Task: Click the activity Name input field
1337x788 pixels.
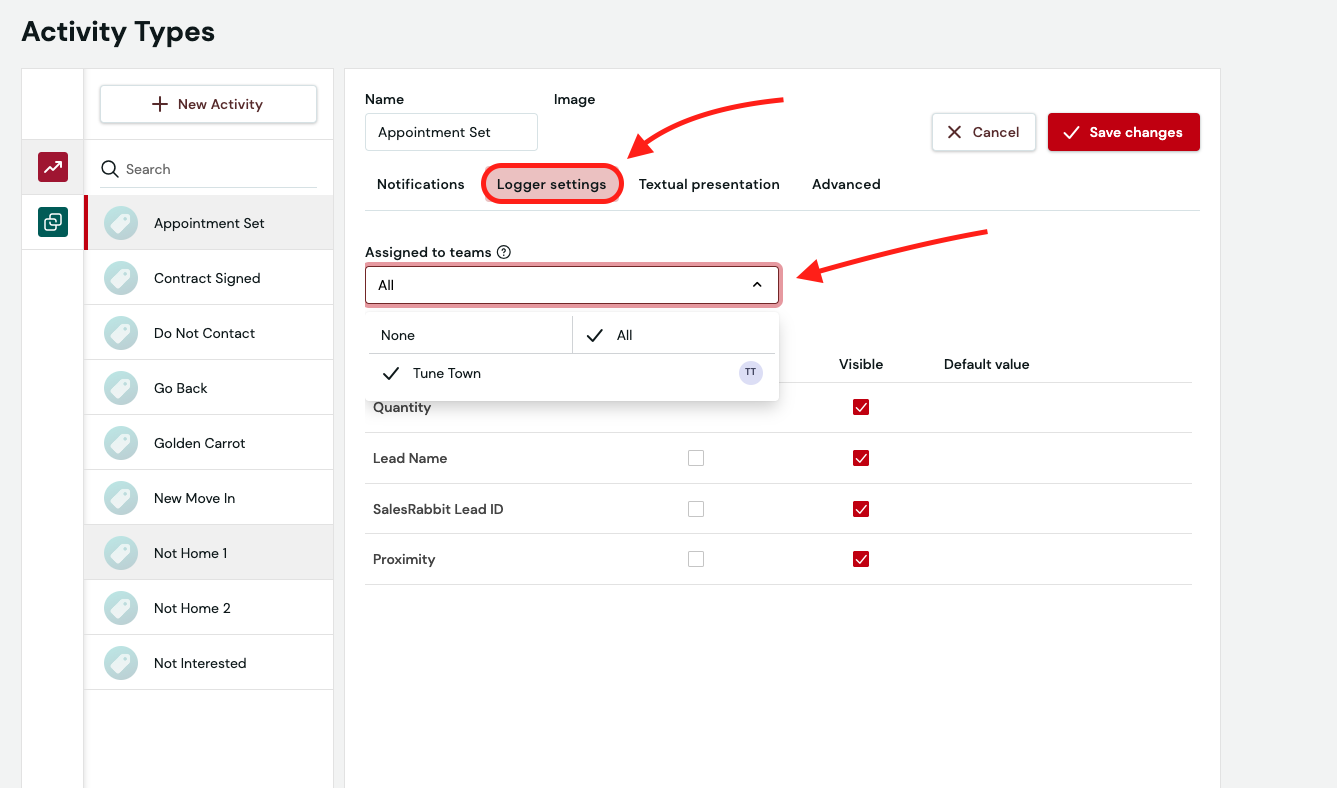Action: click(x=451, y=132)
